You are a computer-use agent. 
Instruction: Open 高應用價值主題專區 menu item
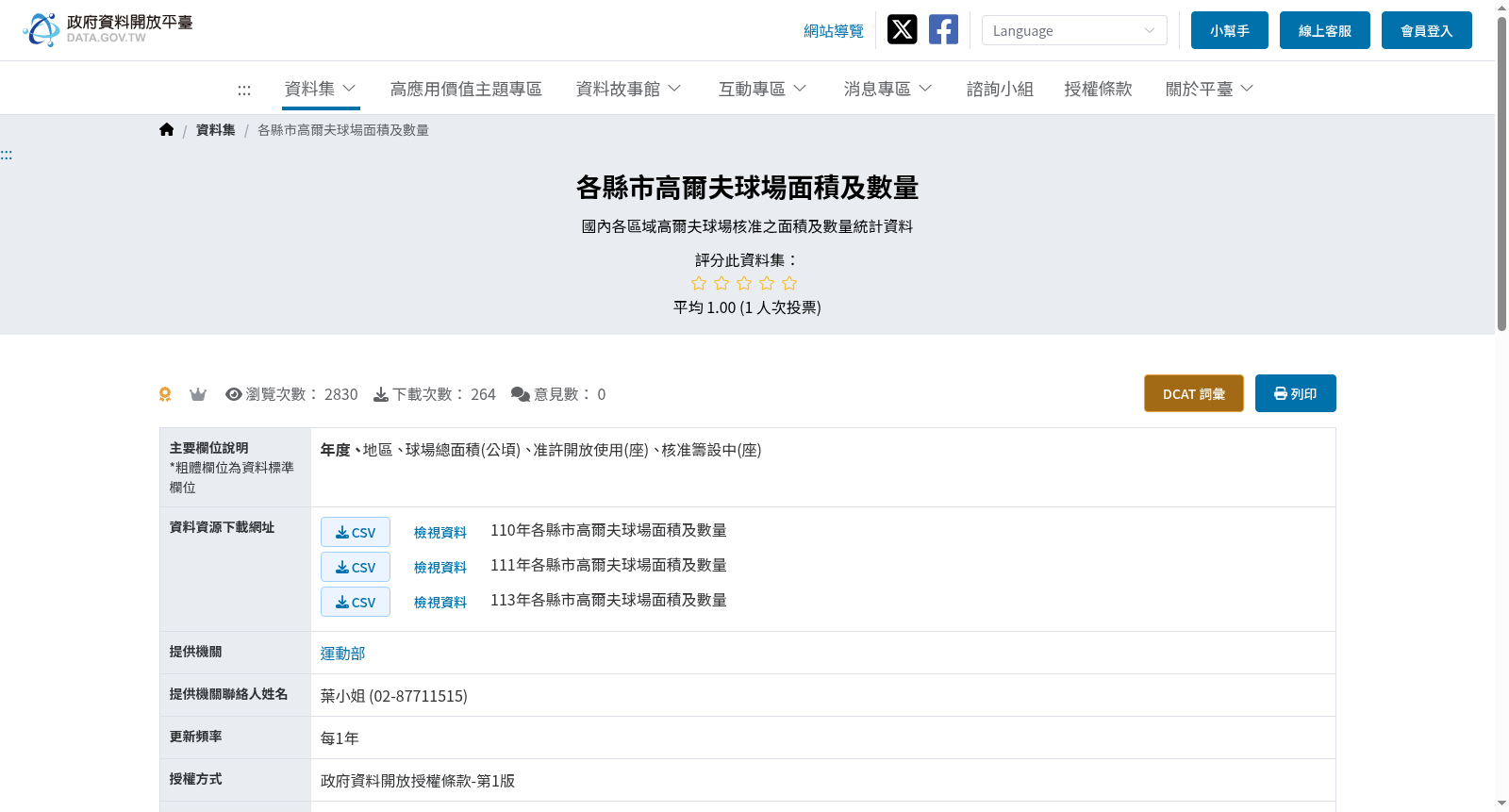(466, 89)
